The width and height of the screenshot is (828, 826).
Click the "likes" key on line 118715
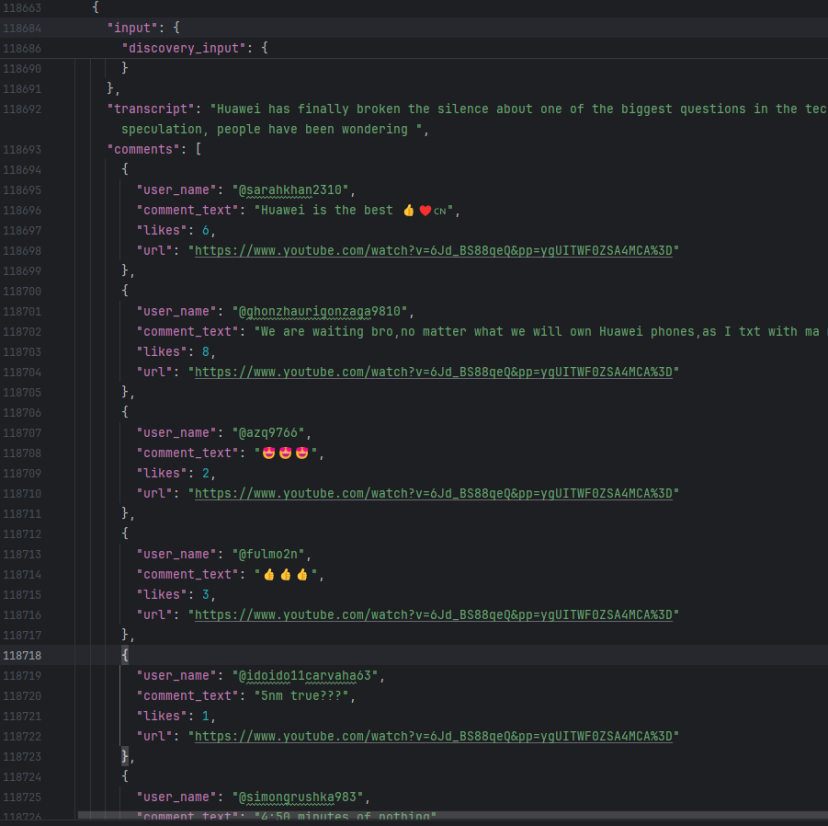pyautogui.click(x=162, y=595)
